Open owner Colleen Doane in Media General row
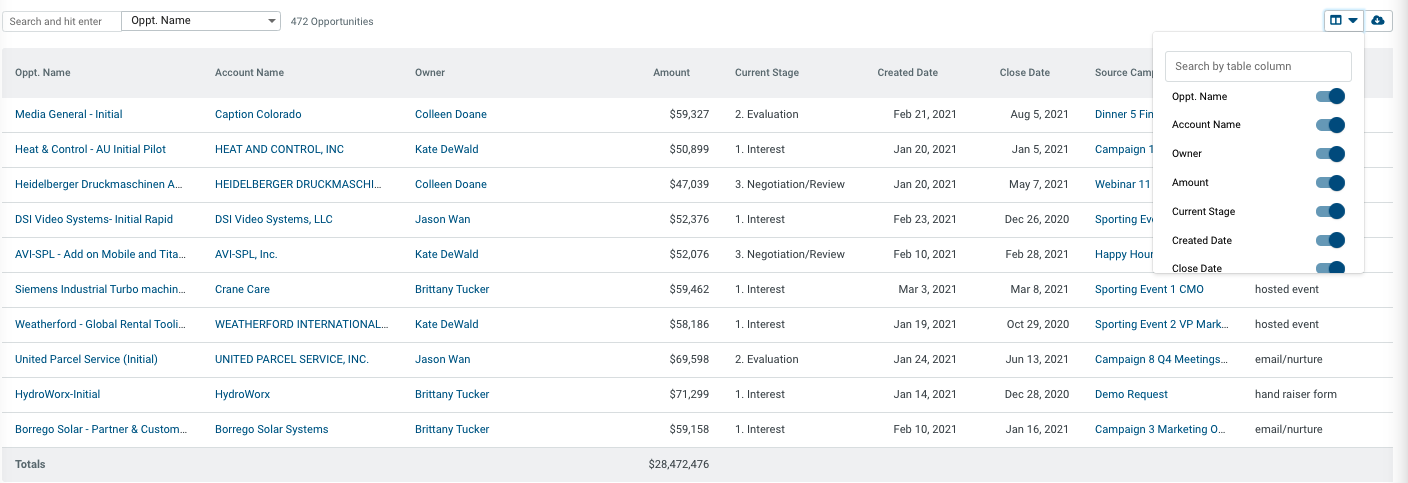Screen dimensions: 1408x483 click(x=451, y=114)
